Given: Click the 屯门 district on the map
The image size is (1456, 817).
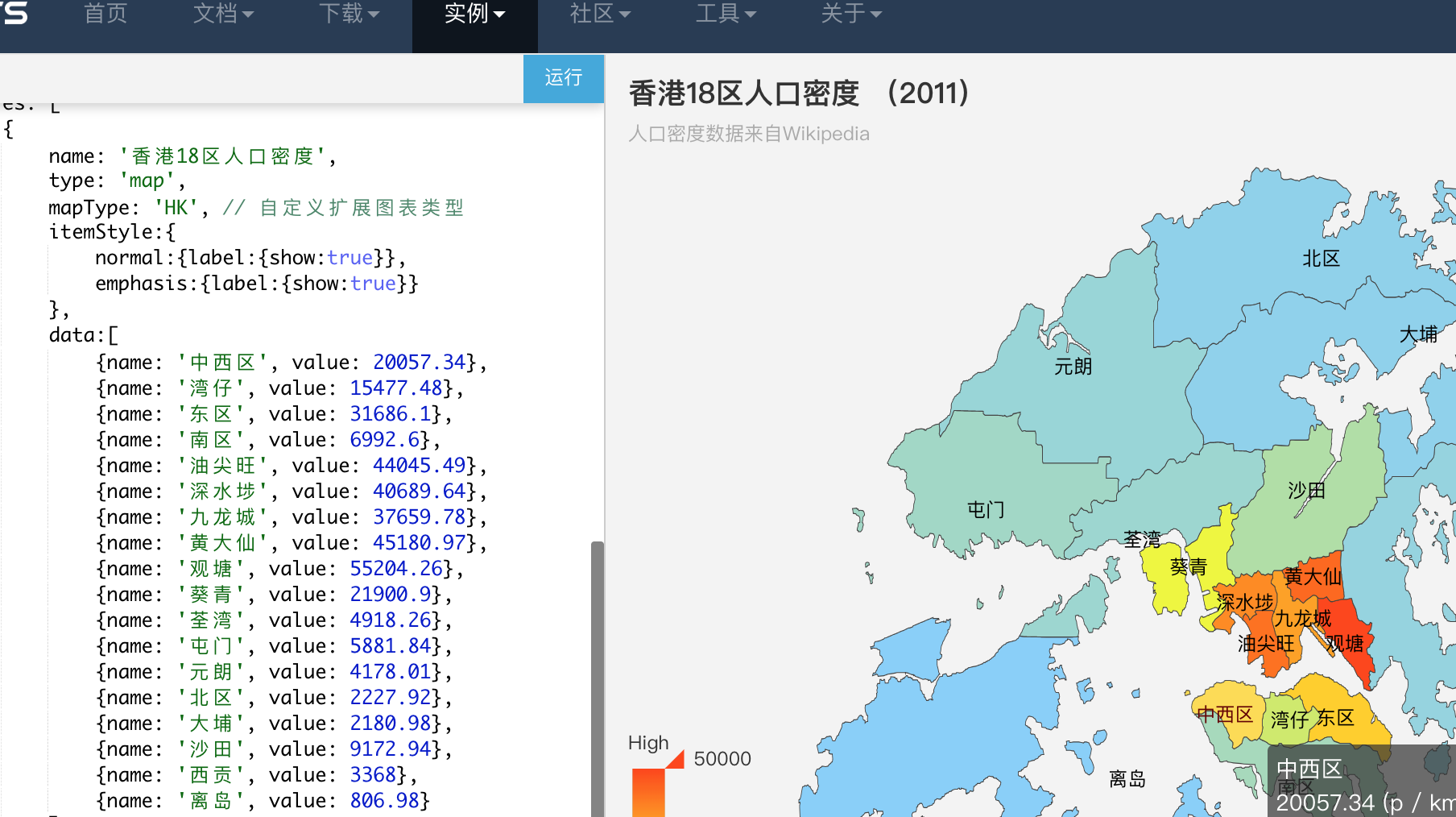Looking at the screenshot, I should [x=985, y=510].
